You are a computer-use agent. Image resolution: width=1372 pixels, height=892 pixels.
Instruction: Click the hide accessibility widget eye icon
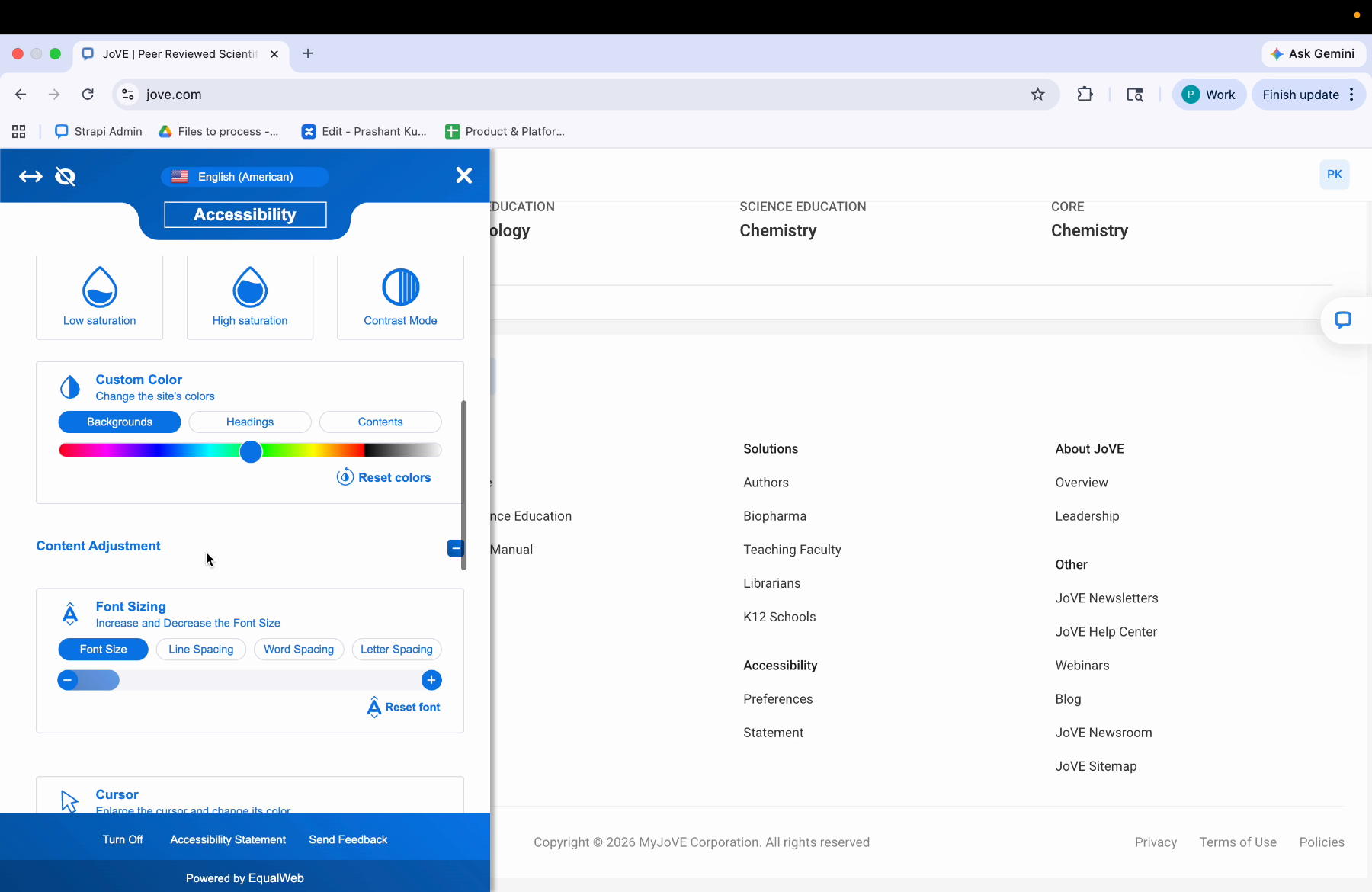[x=66, y=177]
